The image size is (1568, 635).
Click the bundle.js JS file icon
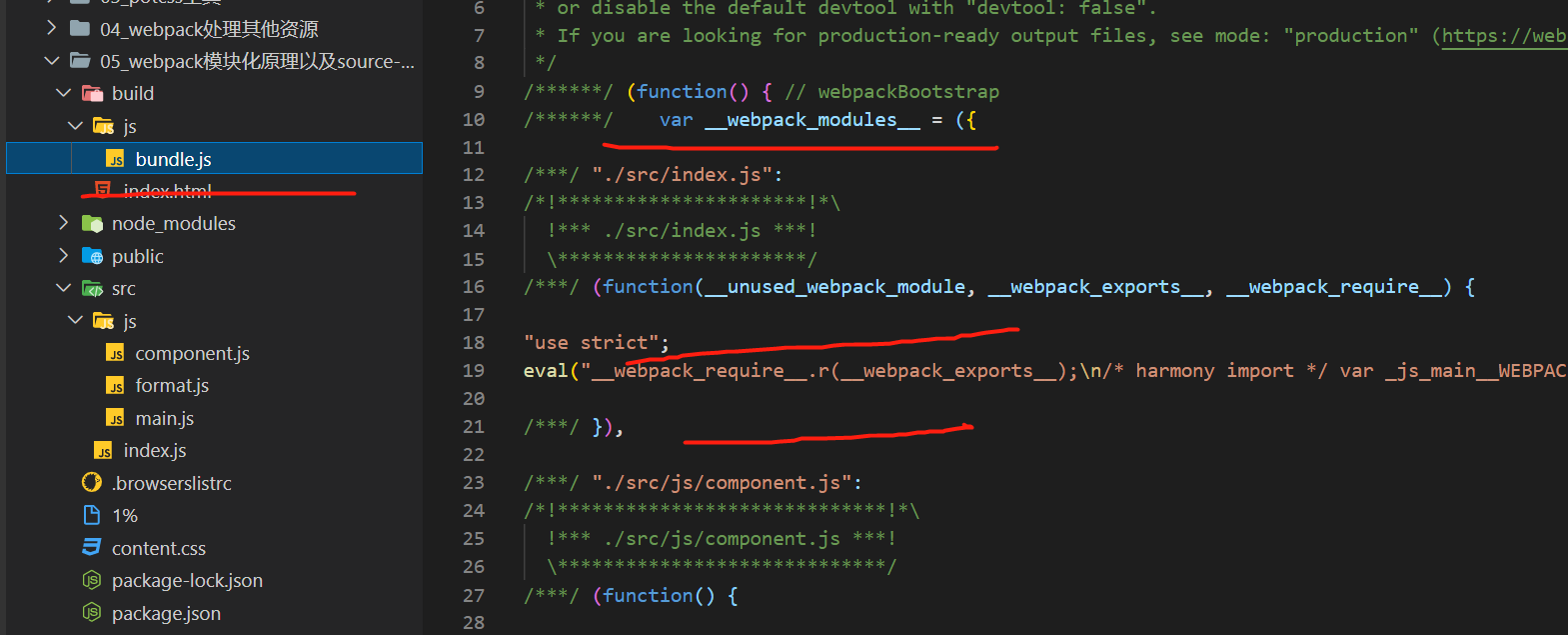pos(116,159)
